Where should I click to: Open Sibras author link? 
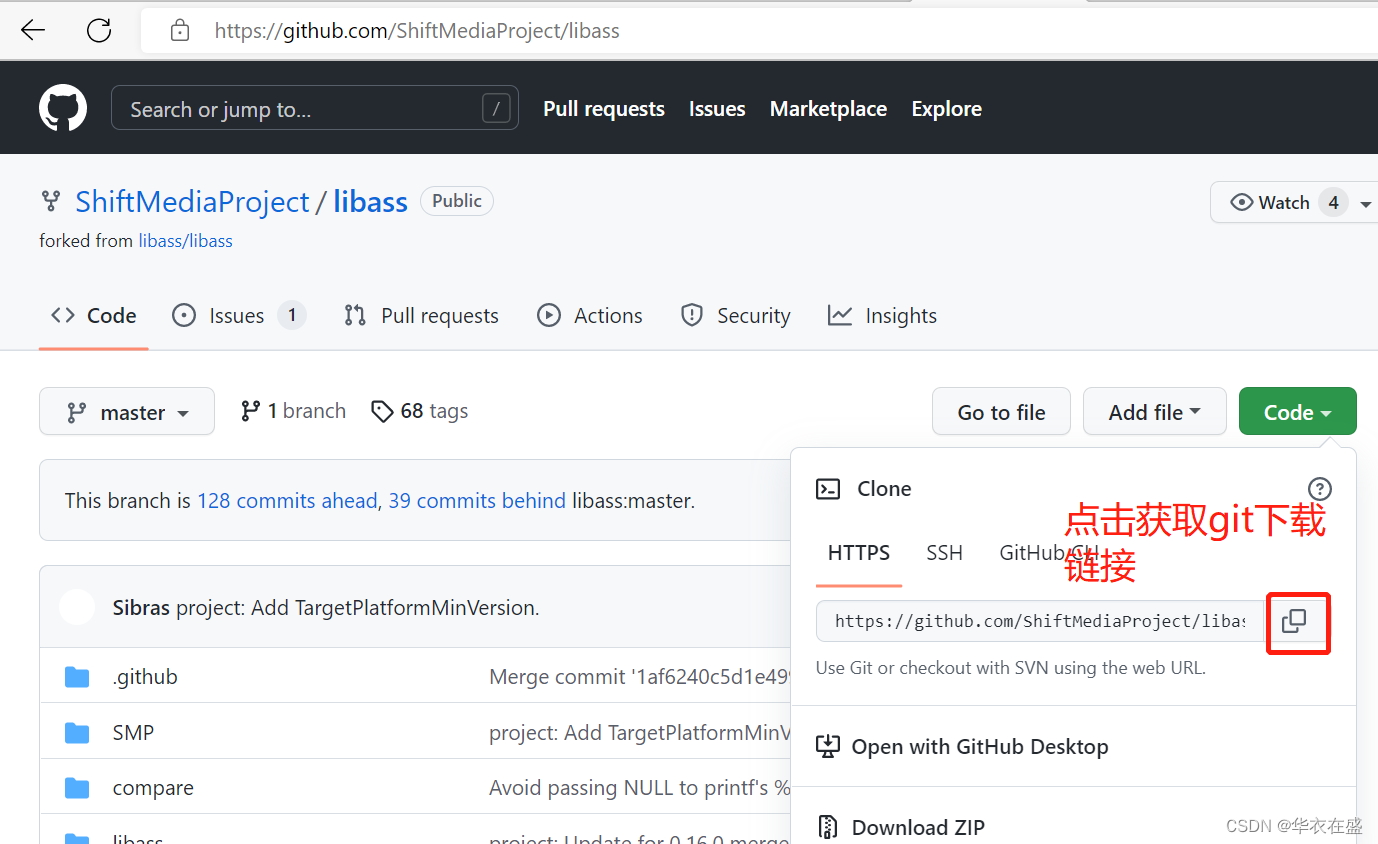pos(141,608)
